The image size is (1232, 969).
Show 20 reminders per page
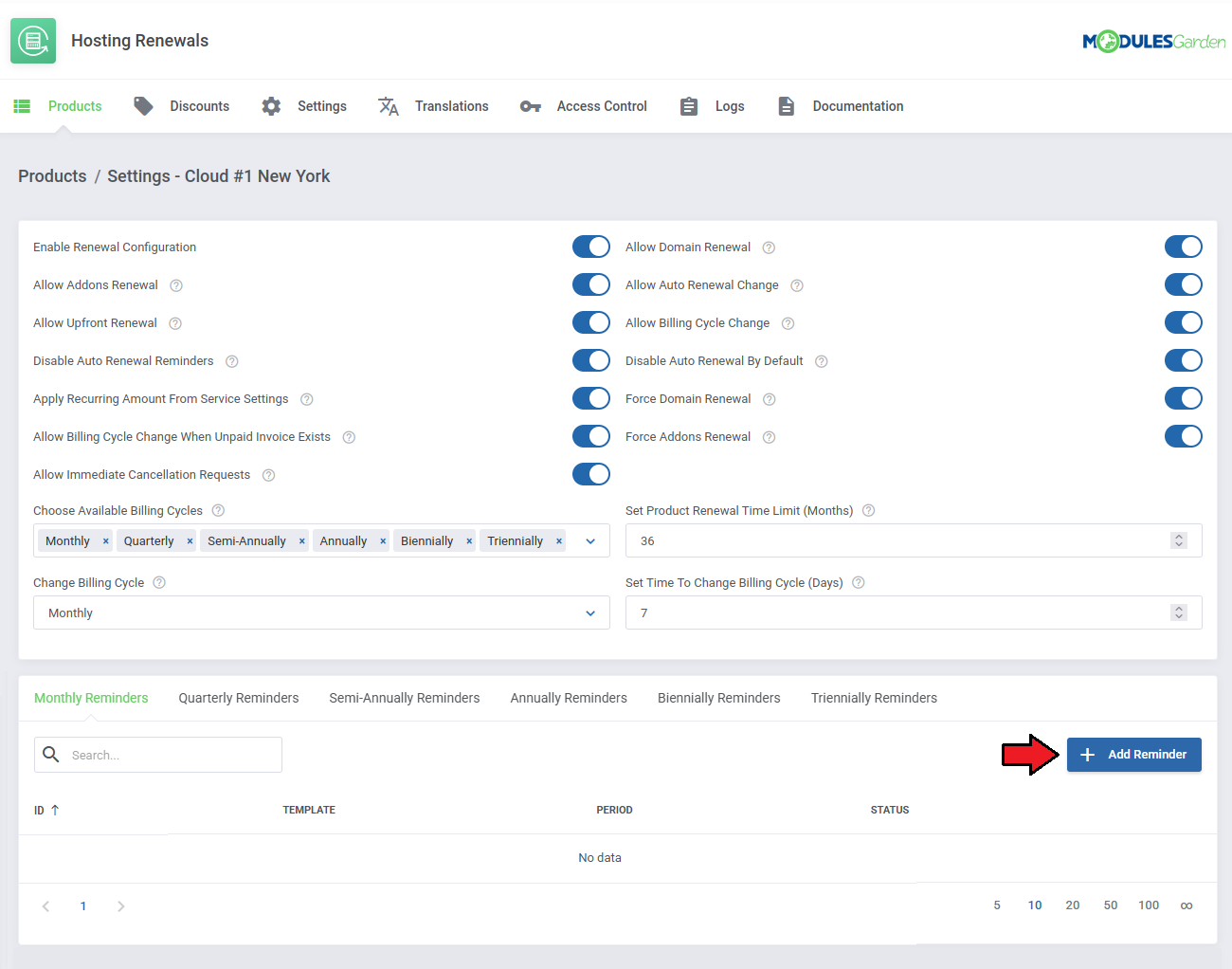click(1073, 905)
